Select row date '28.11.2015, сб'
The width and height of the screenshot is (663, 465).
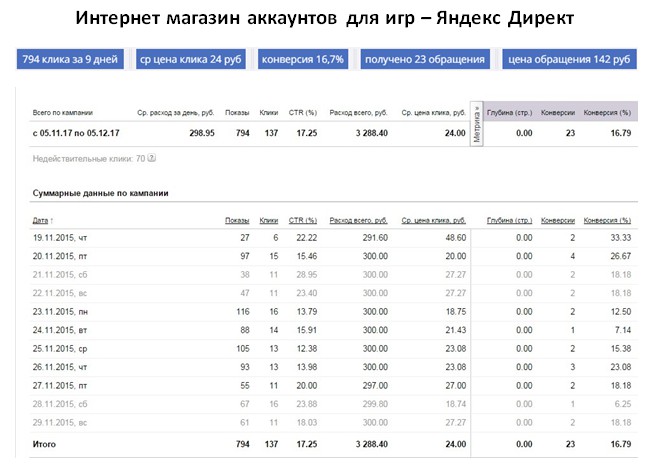(60, 404)
